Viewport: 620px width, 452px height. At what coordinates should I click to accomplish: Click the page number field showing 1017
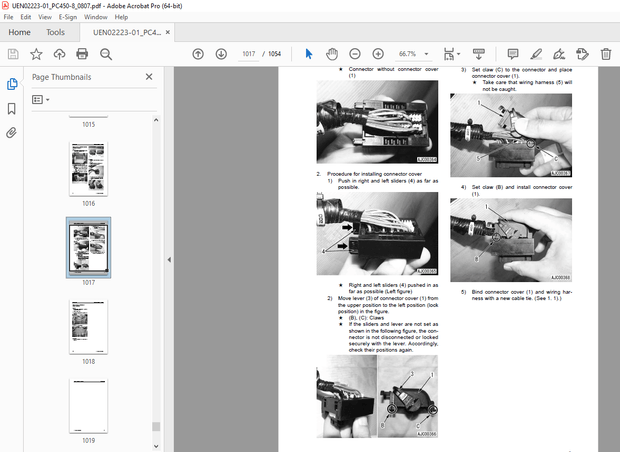pos(249,54)
